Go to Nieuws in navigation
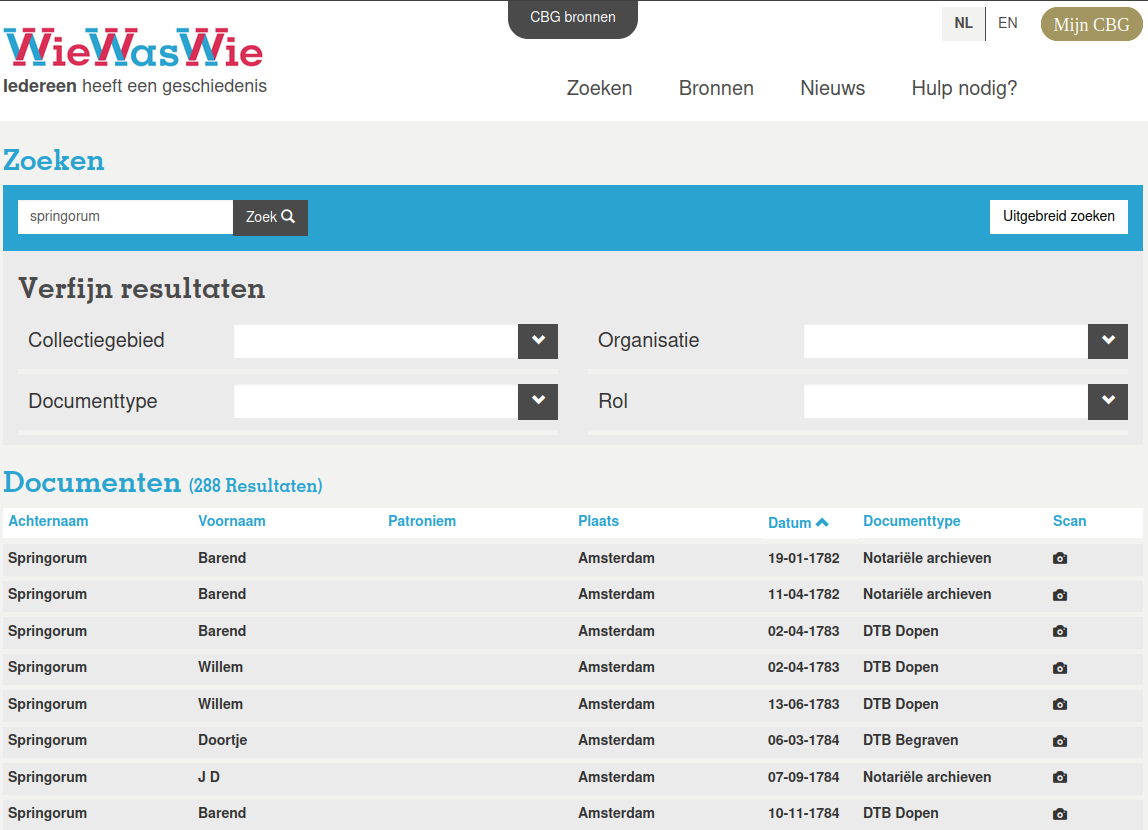This screenshot has height=830, width=1148. 832,88
